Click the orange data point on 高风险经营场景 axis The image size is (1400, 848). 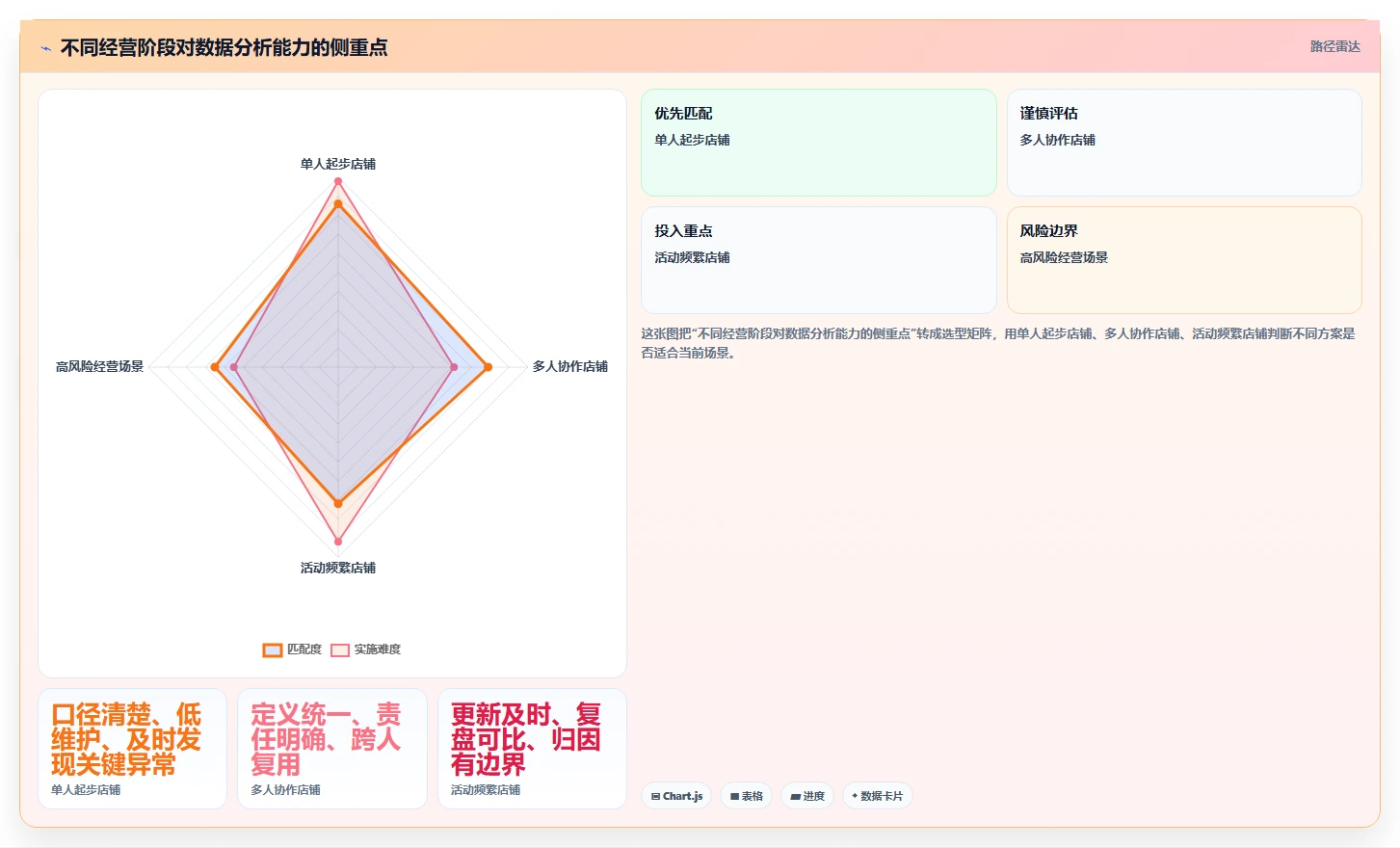point(215,367)
